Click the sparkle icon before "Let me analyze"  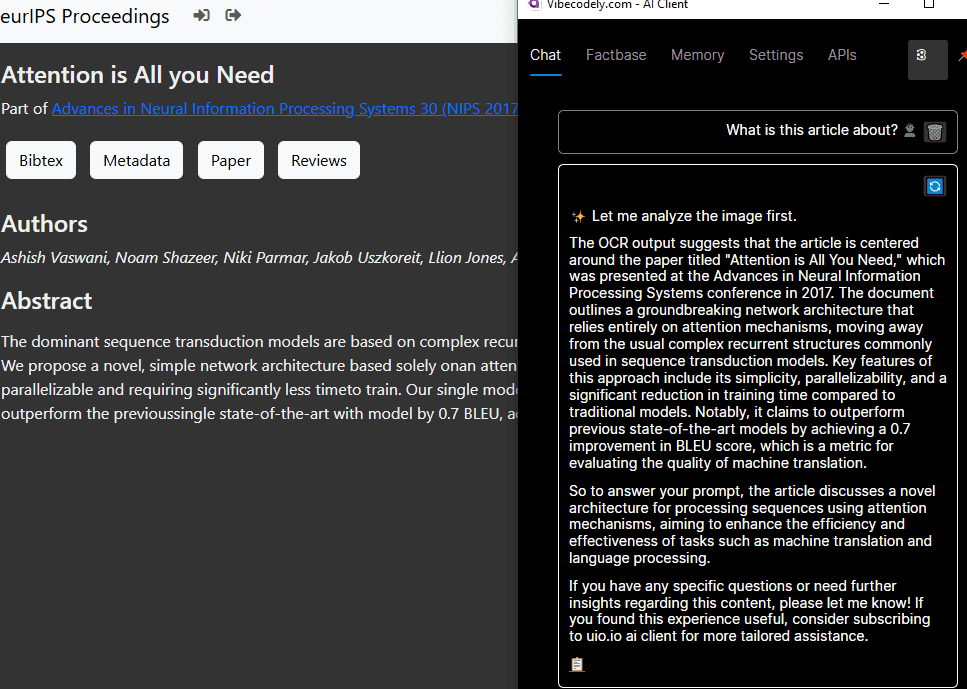(578, 216)
